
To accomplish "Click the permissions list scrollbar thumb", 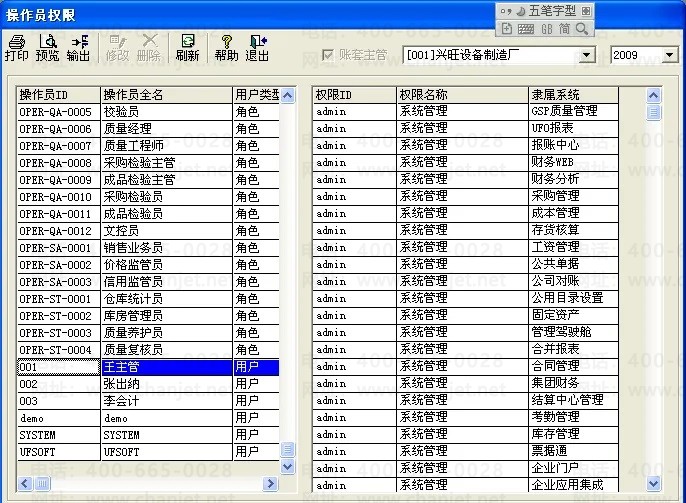I will (653, 112).
